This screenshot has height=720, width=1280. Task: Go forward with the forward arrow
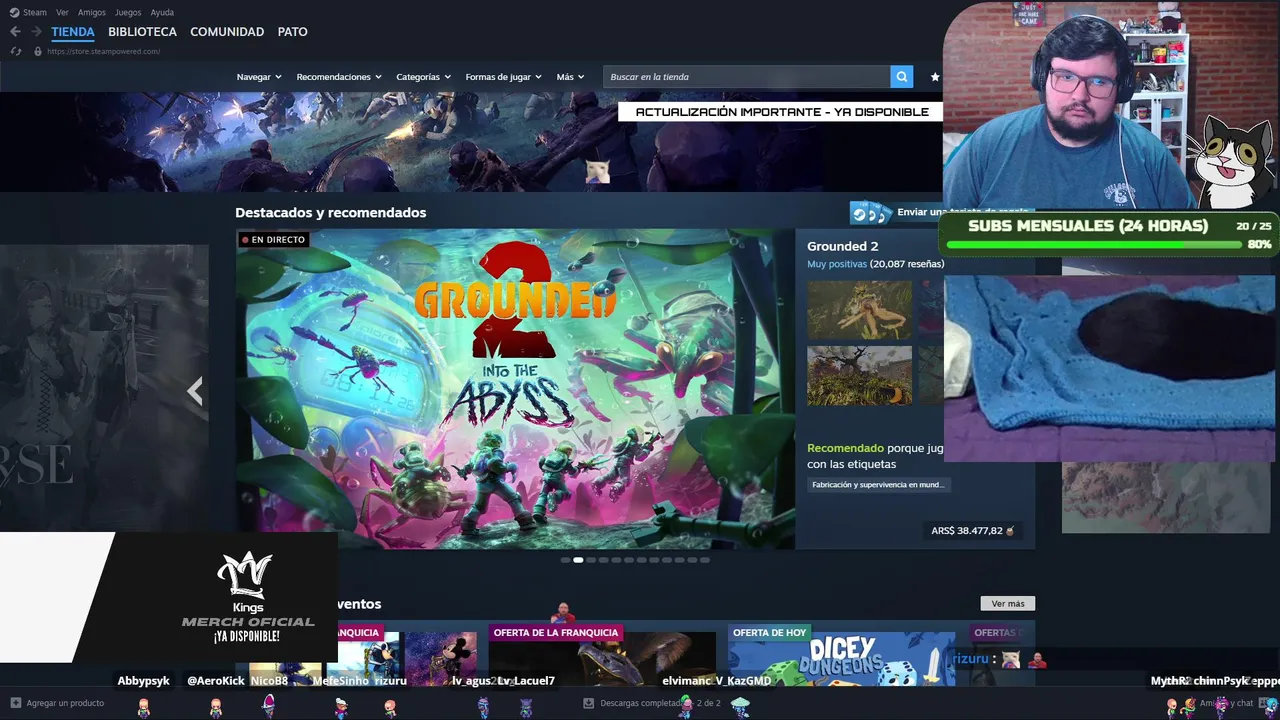(36, 32)
